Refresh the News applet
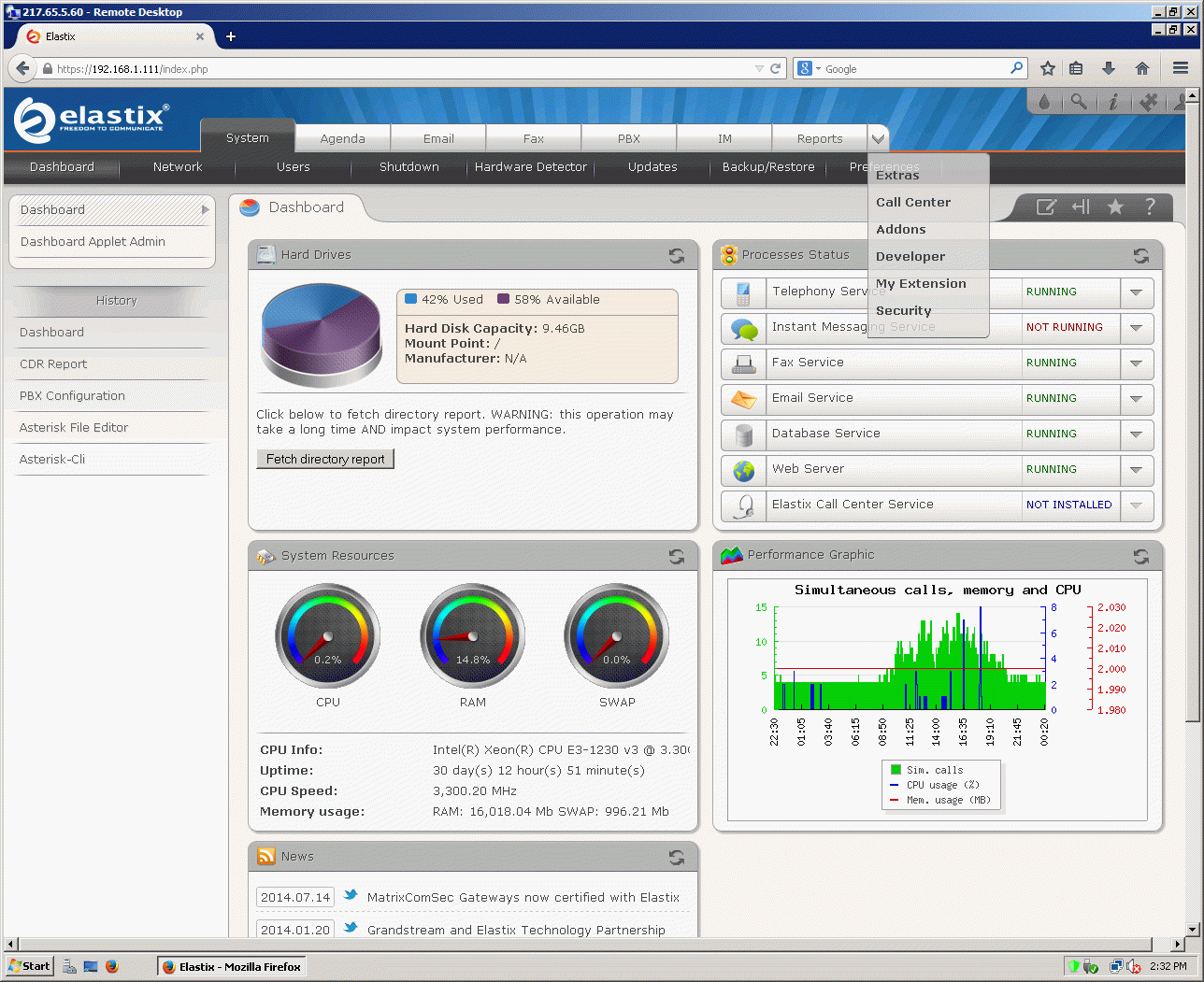Viewport: 1204px width, 982px height. tap(677, 857)
